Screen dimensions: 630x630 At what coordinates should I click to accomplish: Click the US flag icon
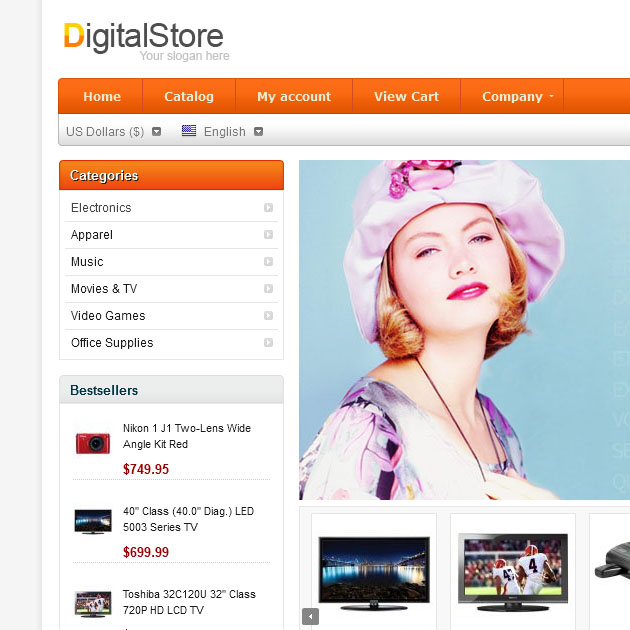point(189,131)
